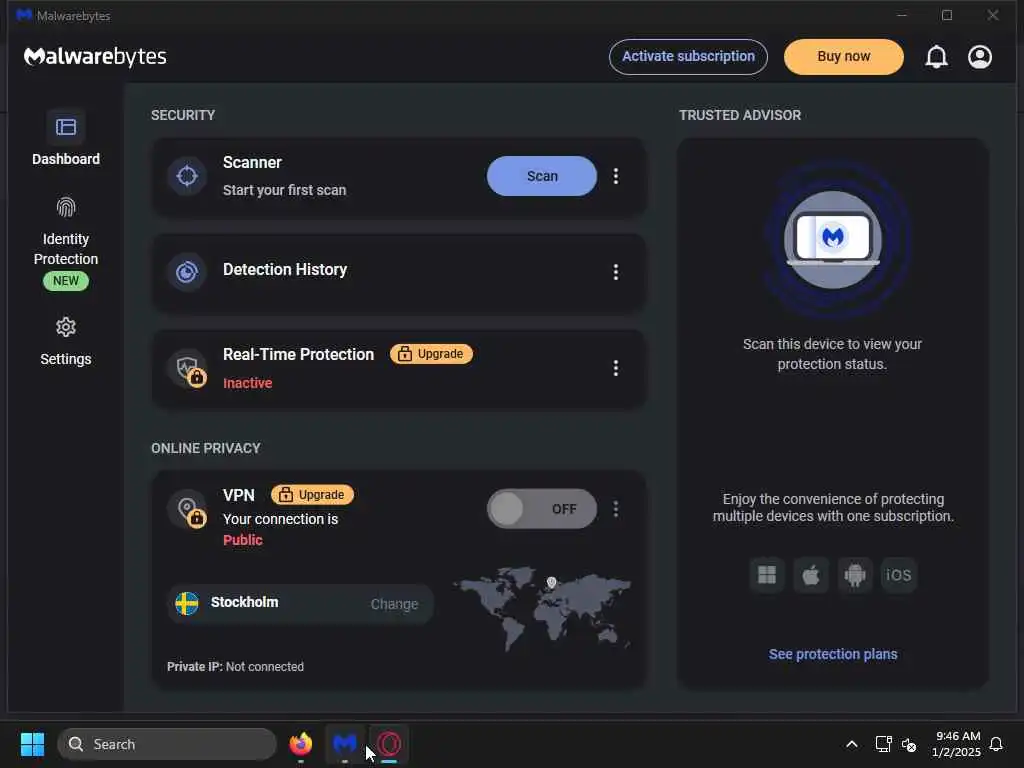
Task: Open VPN more options menu
Action: 615,509
